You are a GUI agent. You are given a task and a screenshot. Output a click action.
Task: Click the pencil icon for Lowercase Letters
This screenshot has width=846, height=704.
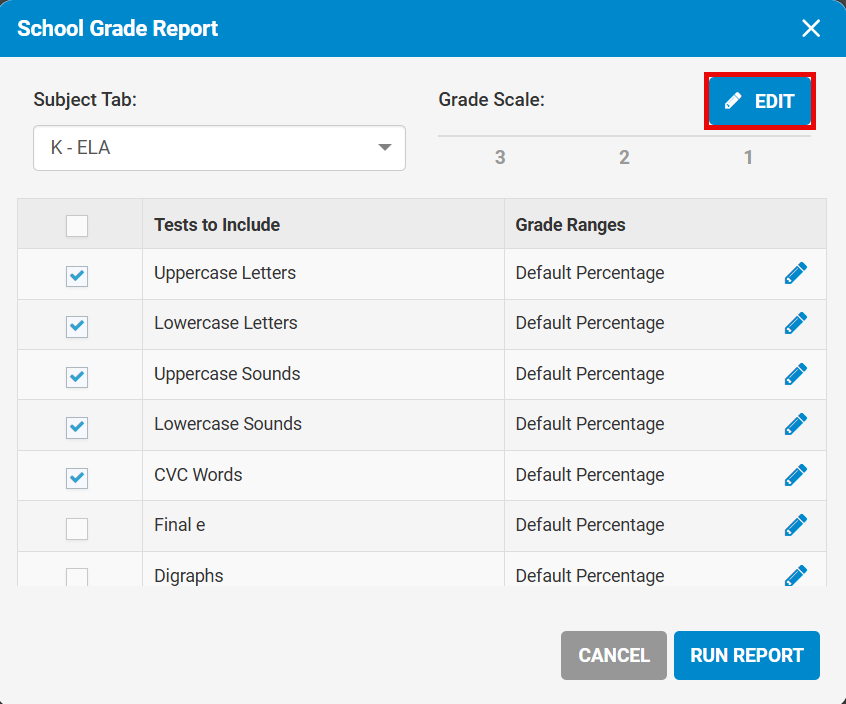pyautogui.click(x=796, y=322)
